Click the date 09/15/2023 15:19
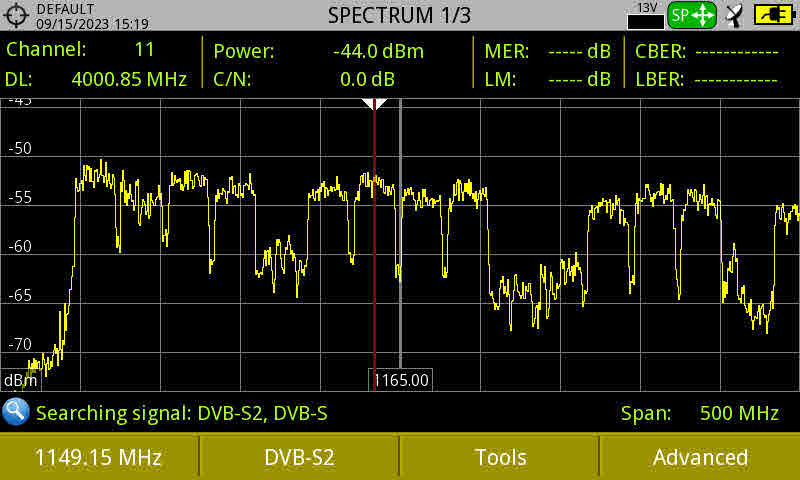The height and width of the screenshot is (480, 800). click(92, 24)
